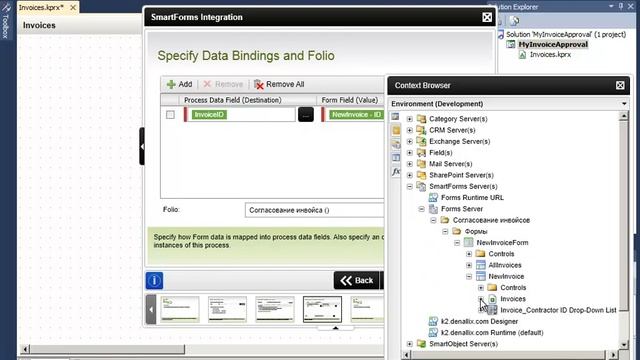This screenshot has height=360, width=640.
Task: Select Mail Server(s) icon
Action: 421,164
